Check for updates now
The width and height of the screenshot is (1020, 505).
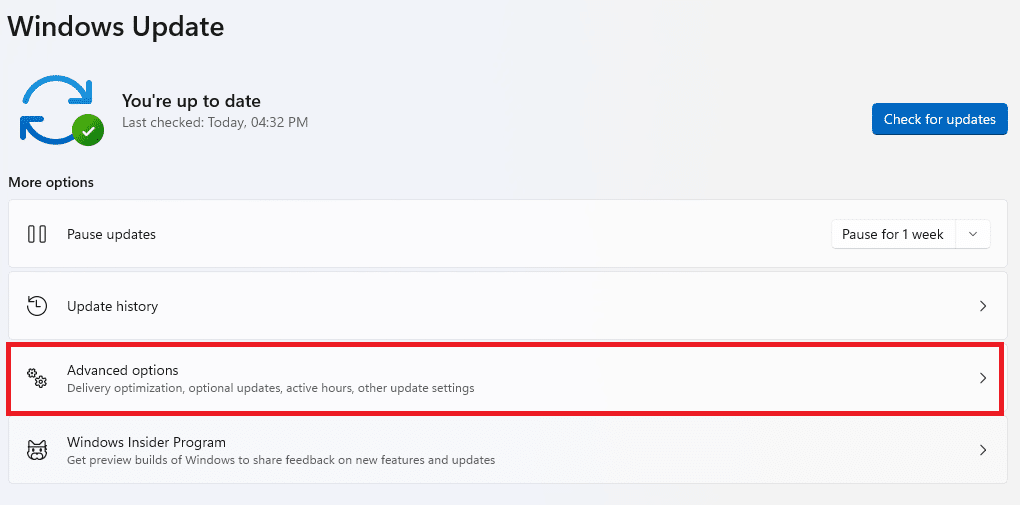pos(939,119)
